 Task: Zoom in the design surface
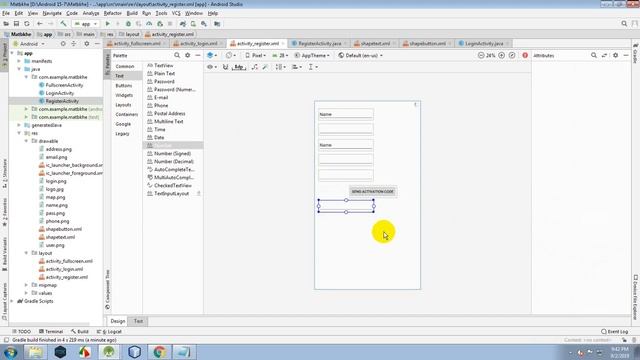pyautogui.click(x=501, y=55)
